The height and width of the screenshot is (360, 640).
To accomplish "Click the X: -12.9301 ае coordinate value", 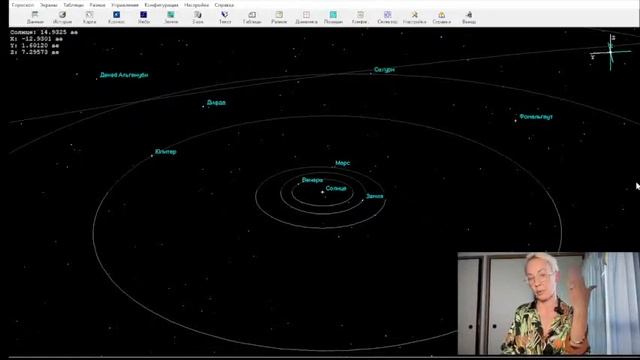I will (x=37, y=39).
